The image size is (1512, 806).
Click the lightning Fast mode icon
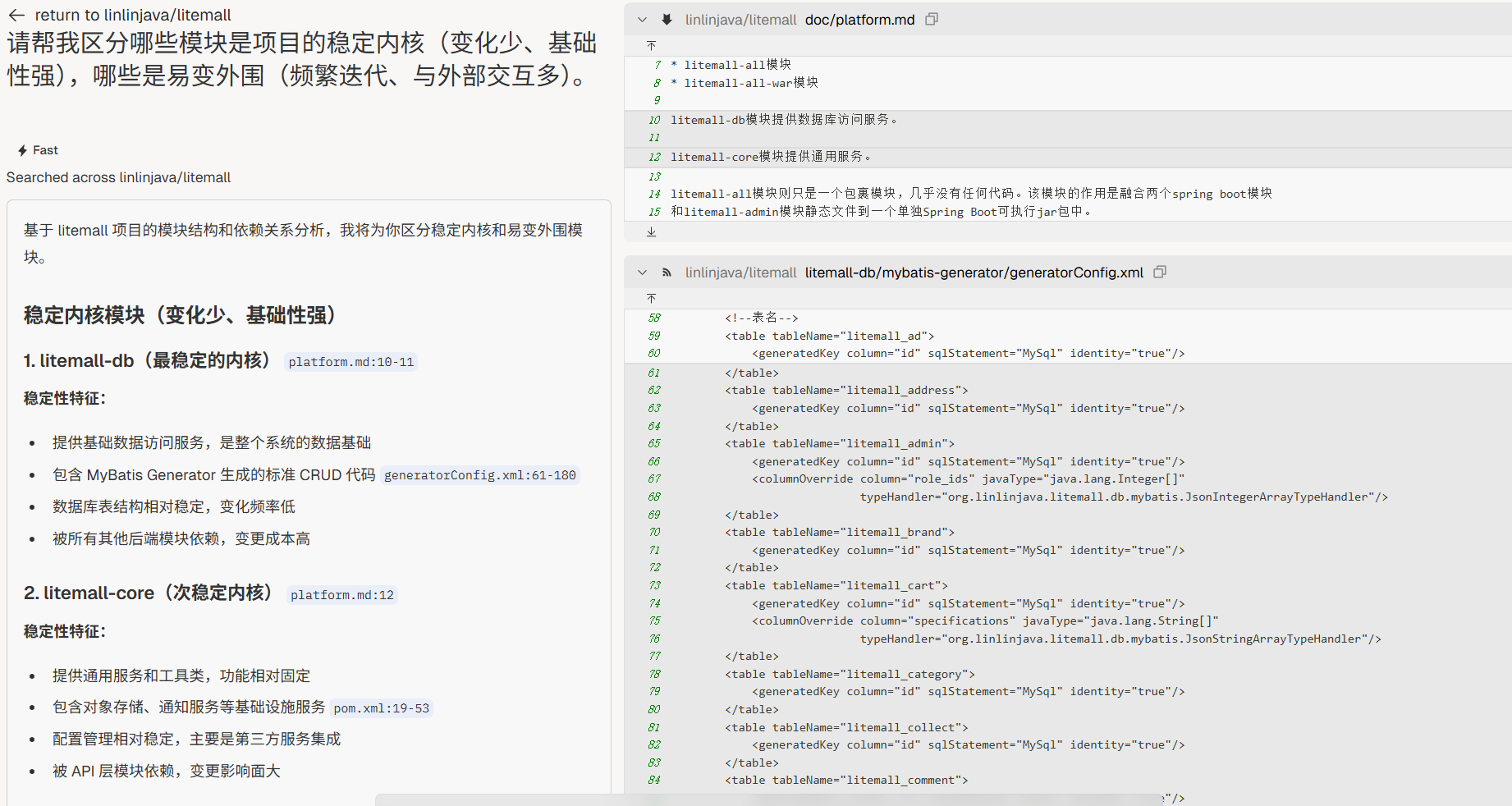click(23, 150)
